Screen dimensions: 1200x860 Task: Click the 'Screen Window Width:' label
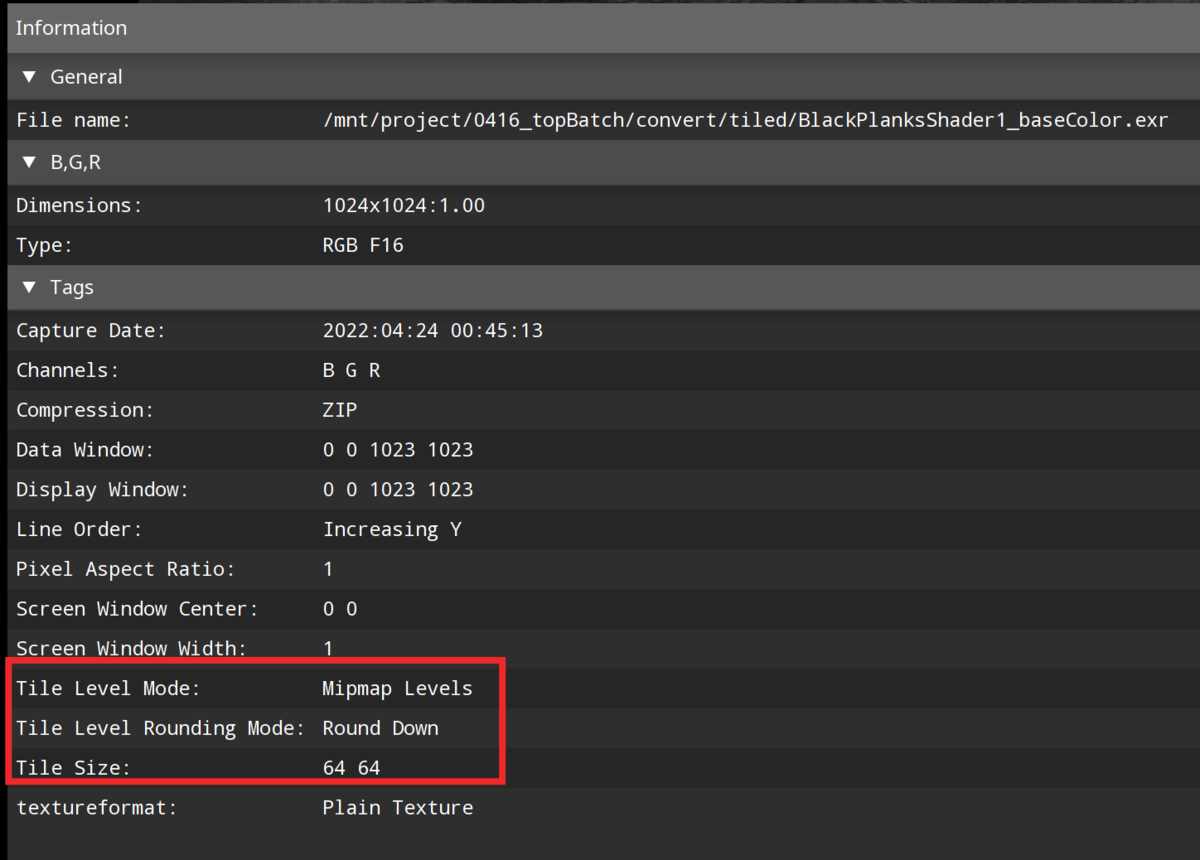(x=131, y=649)
